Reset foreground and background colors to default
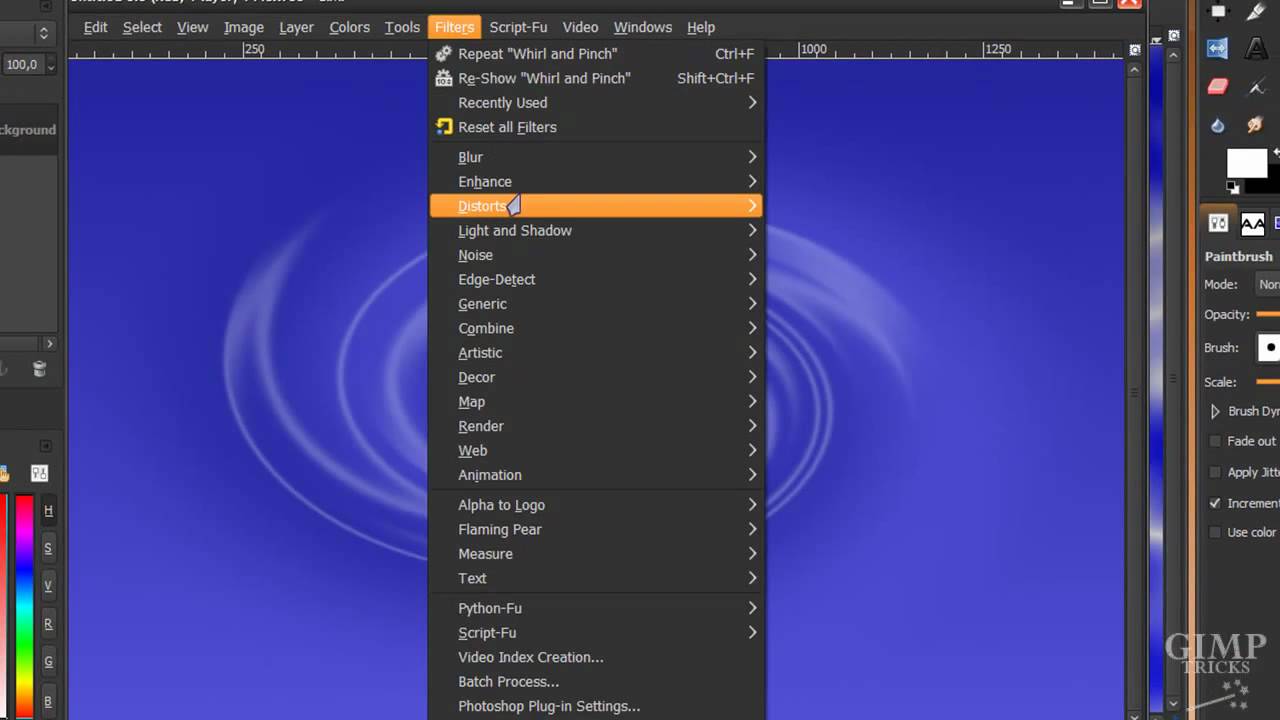Image resolution: width=1280 pixels, height=720 pixels. coord(1233,188)
